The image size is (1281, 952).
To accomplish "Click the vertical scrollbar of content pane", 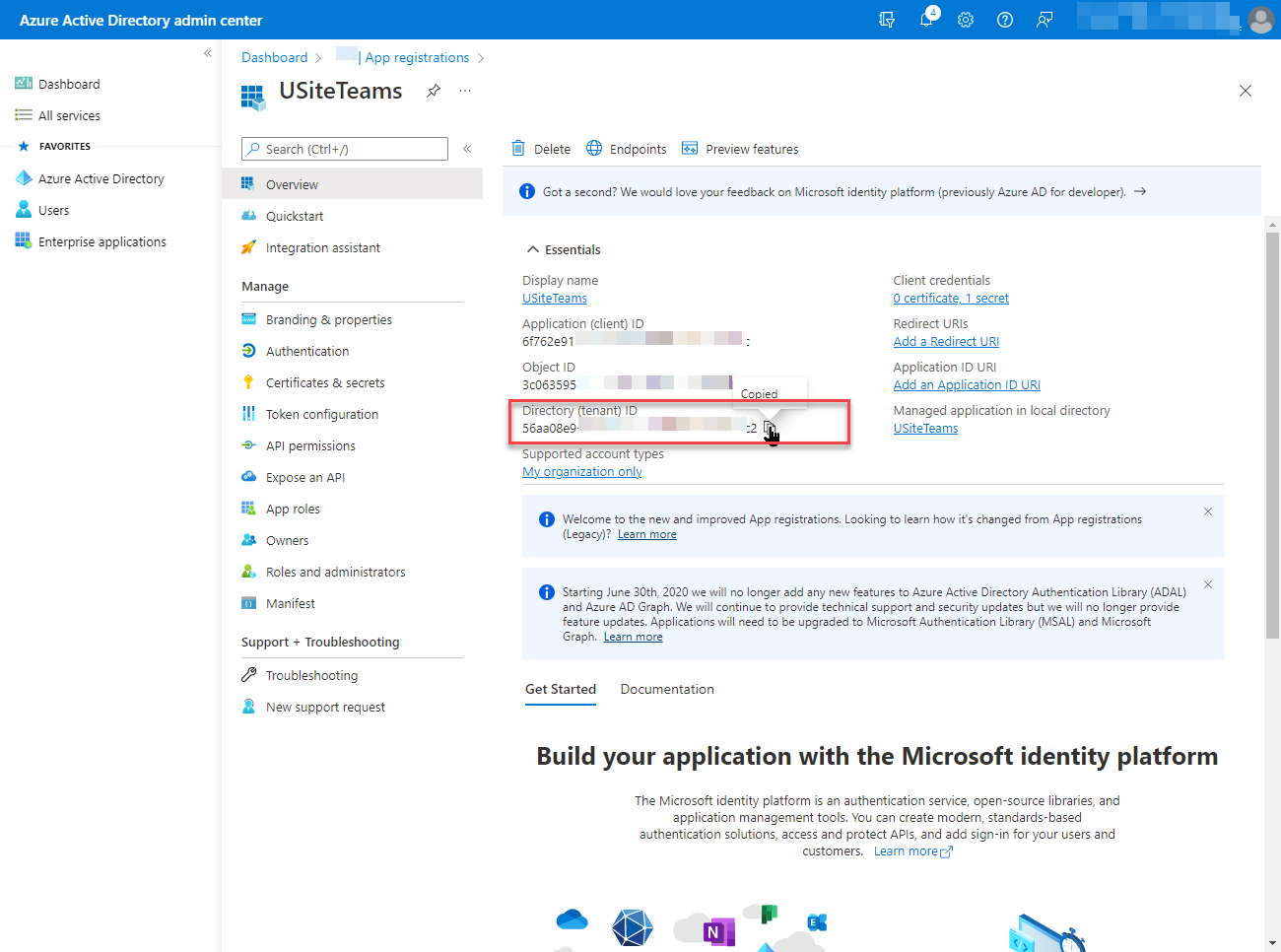I will click(1272, 434).
